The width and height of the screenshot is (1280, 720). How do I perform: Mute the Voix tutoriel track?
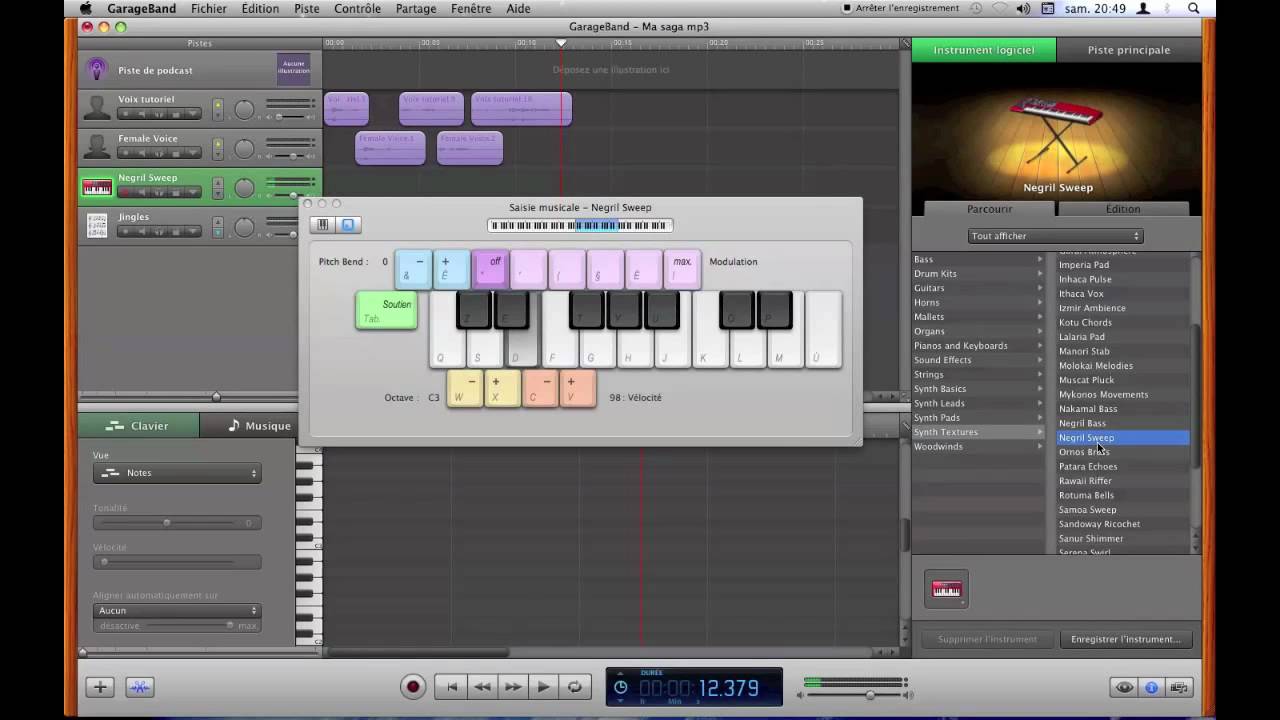(x=142, y=114)
